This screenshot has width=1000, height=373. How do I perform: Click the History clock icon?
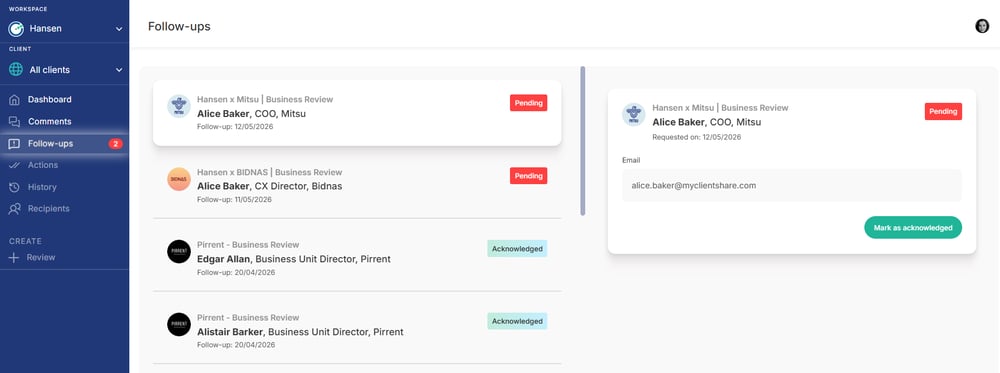point(14,187)
